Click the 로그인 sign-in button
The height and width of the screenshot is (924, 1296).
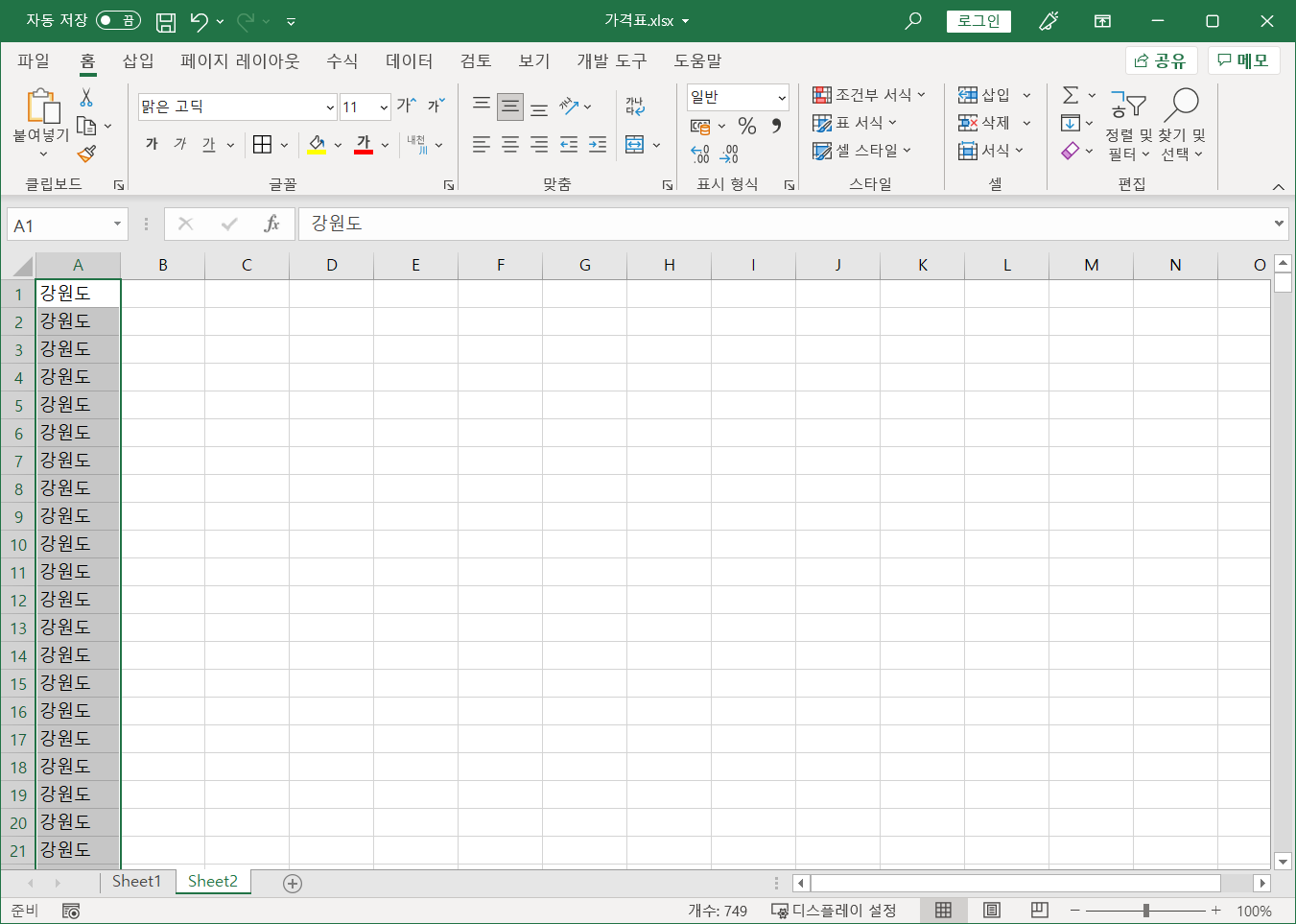pos(978,21)
